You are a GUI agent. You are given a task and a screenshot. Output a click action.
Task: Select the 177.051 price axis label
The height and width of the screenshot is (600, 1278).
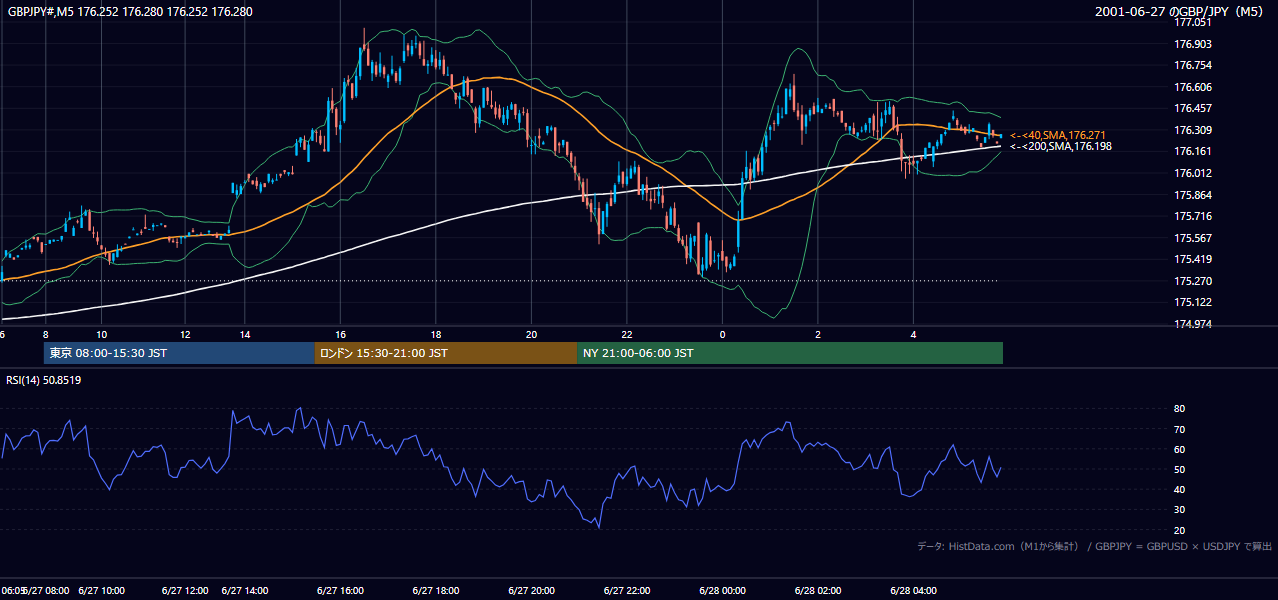click(1193, 23)
